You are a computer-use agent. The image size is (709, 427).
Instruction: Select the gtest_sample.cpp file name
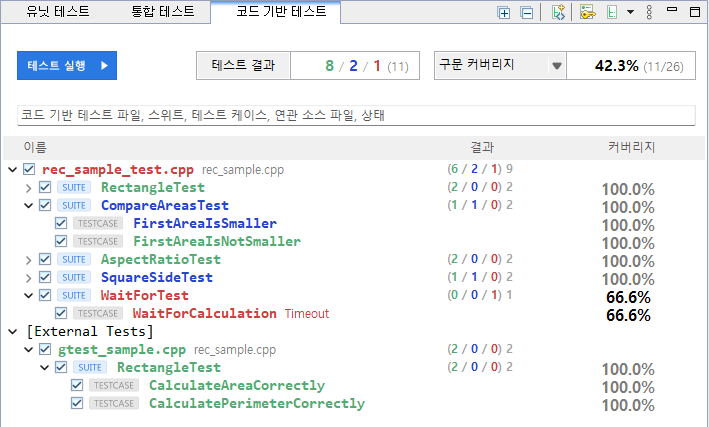click(122, 350)
